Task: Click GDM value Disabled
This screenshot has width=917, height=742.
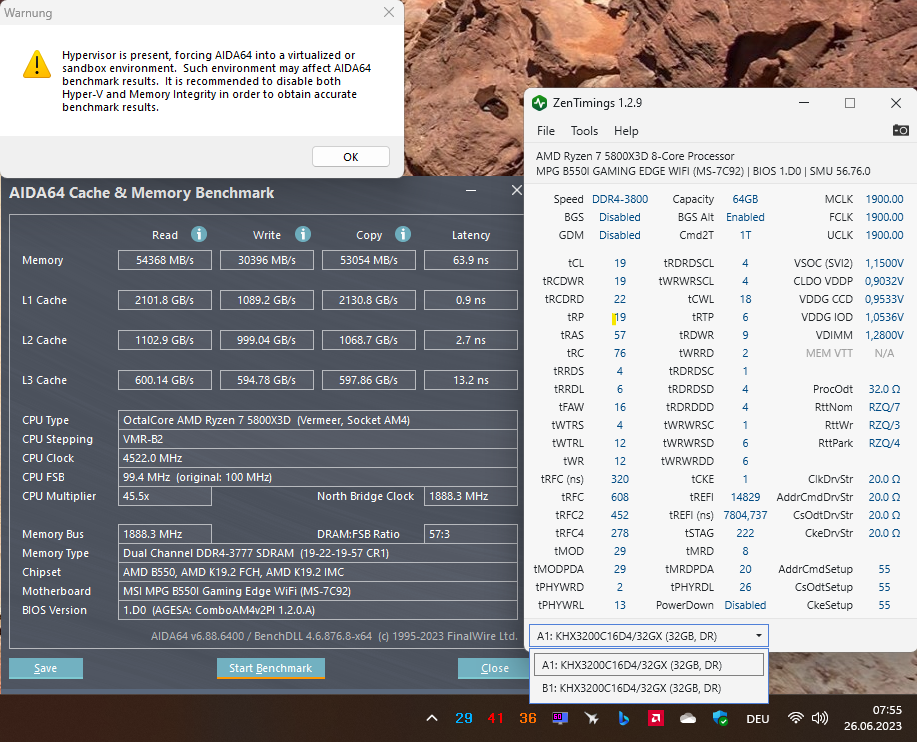Action: tap(620, 235)
